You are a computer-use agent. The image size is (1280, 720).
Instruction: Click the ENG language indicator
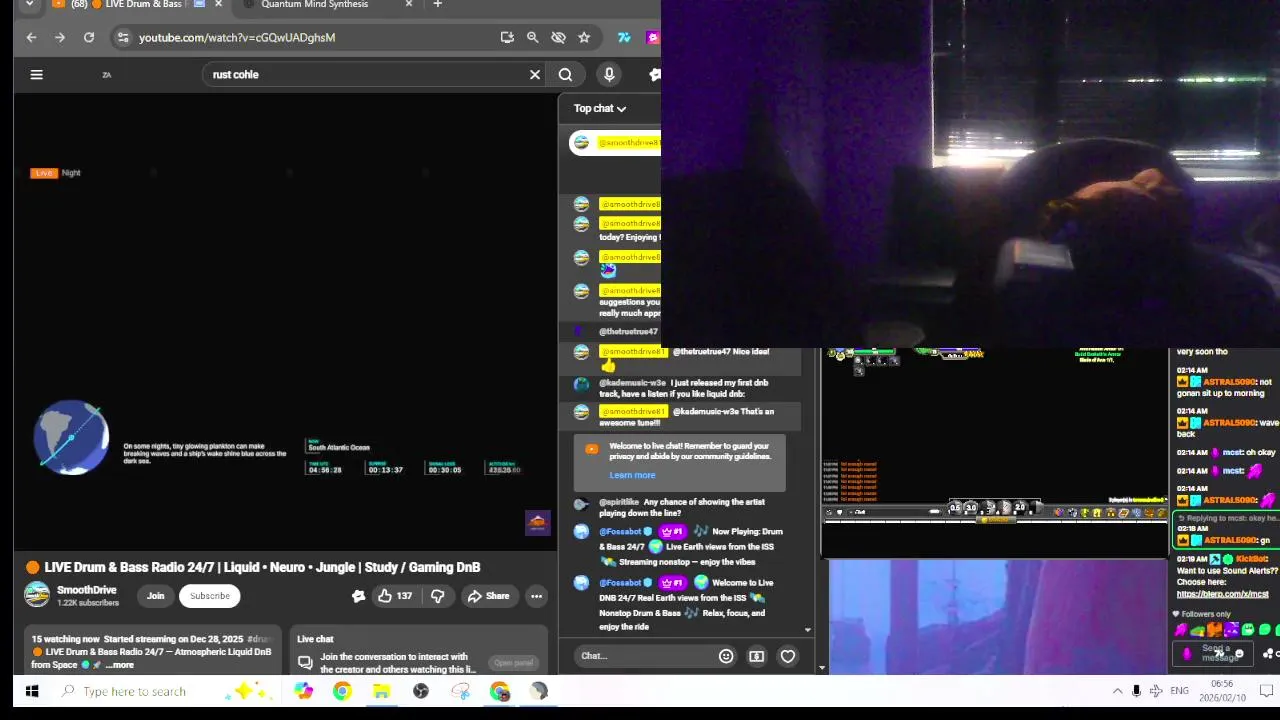1179,691
